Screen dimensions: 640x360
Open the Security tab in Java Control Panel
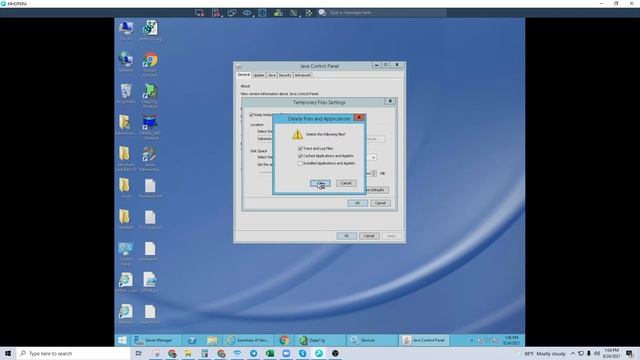coord(285,75)
